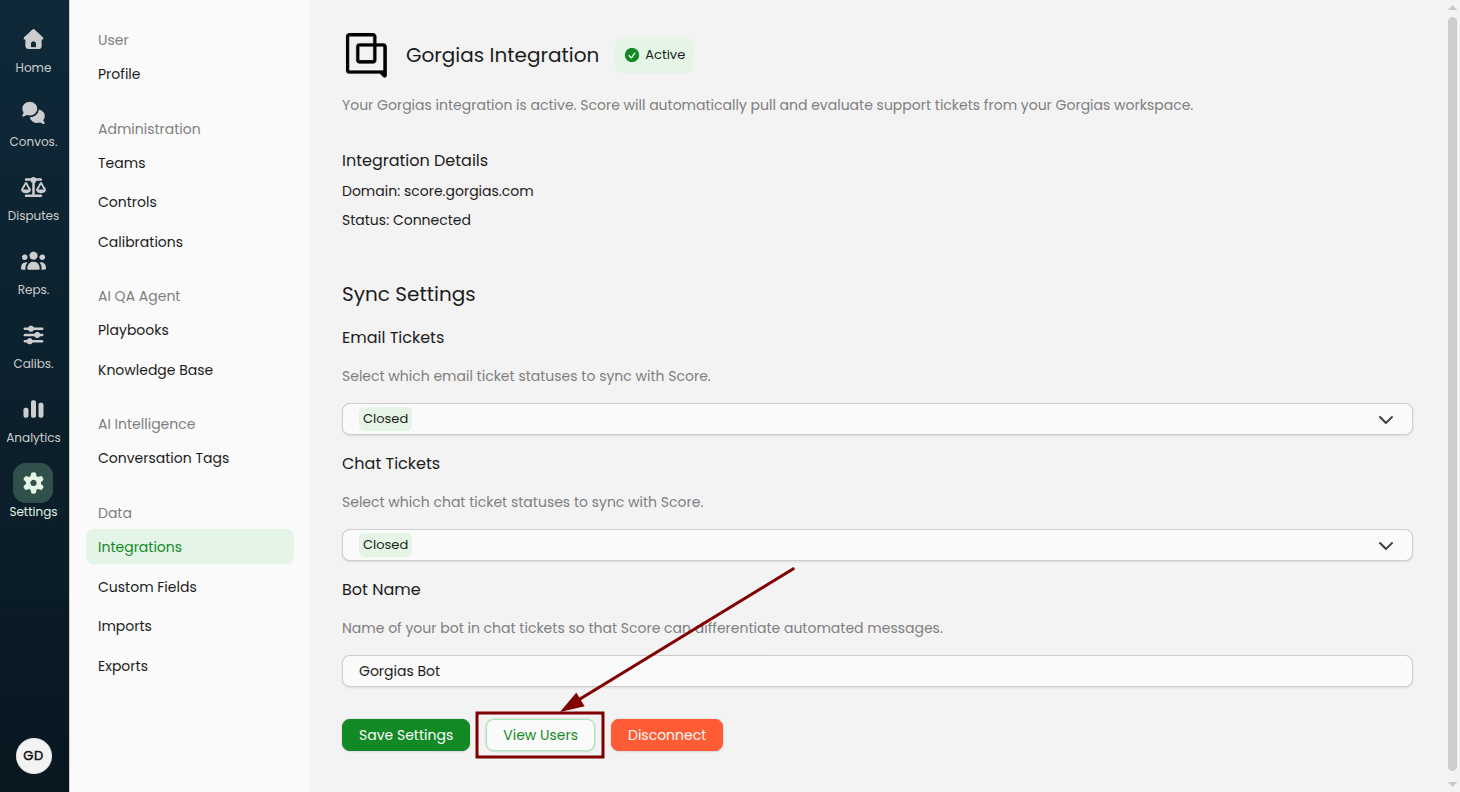Open the Home icon in sidebar
The image size is (1460, 792).
(33, 40)
